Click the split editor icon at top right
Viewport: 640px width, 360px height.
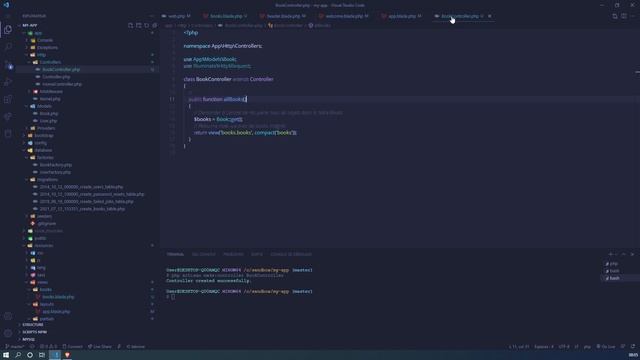(x=624, y=16)
